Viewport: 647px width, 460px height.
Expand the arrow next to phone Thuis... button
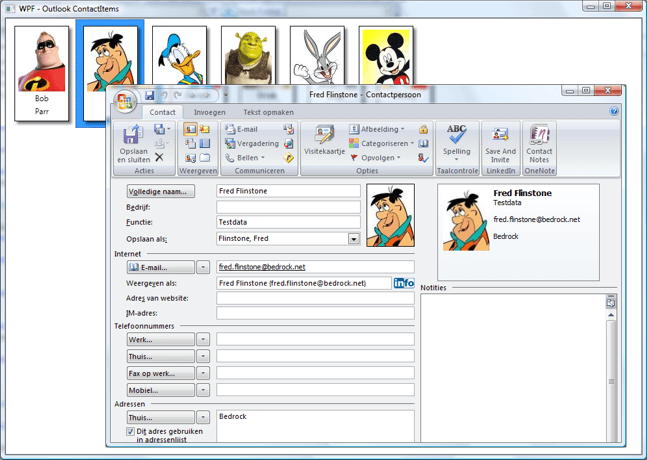tap(203, 356)
